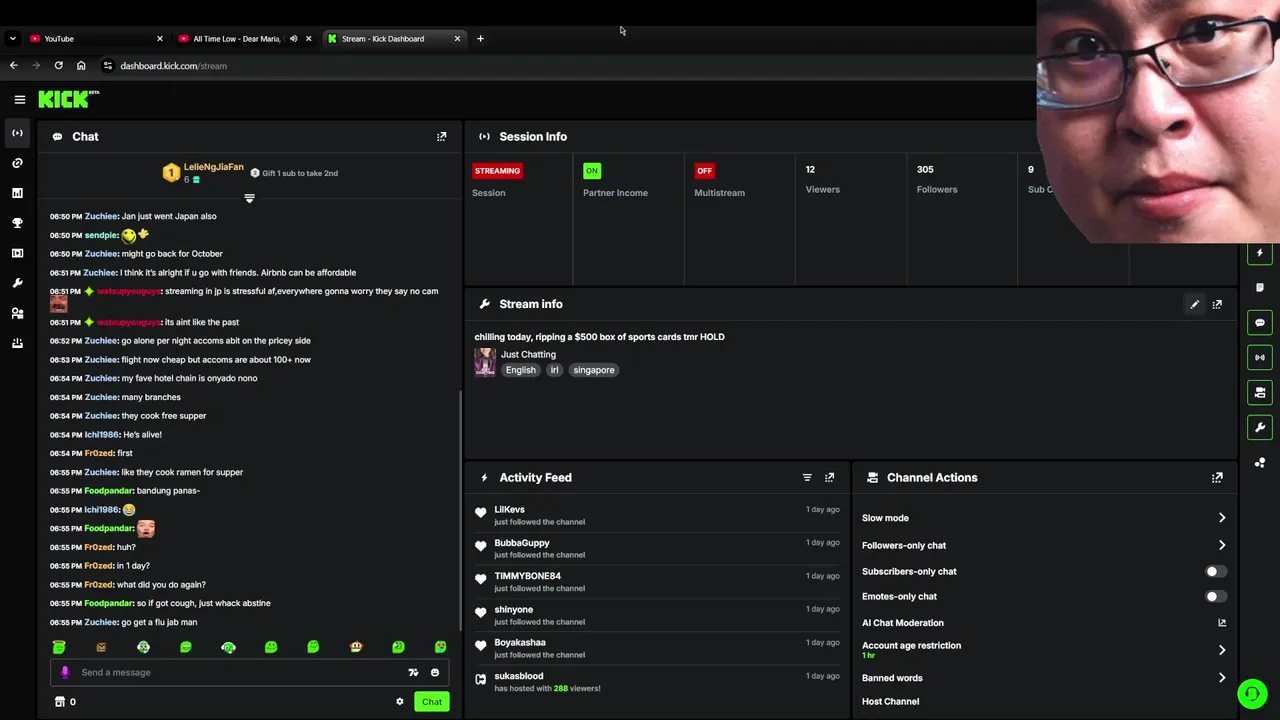Toggle session info broadcast widget in right sidebar
Viewport: 1280px width, 720px height.
click(1260, 358)
